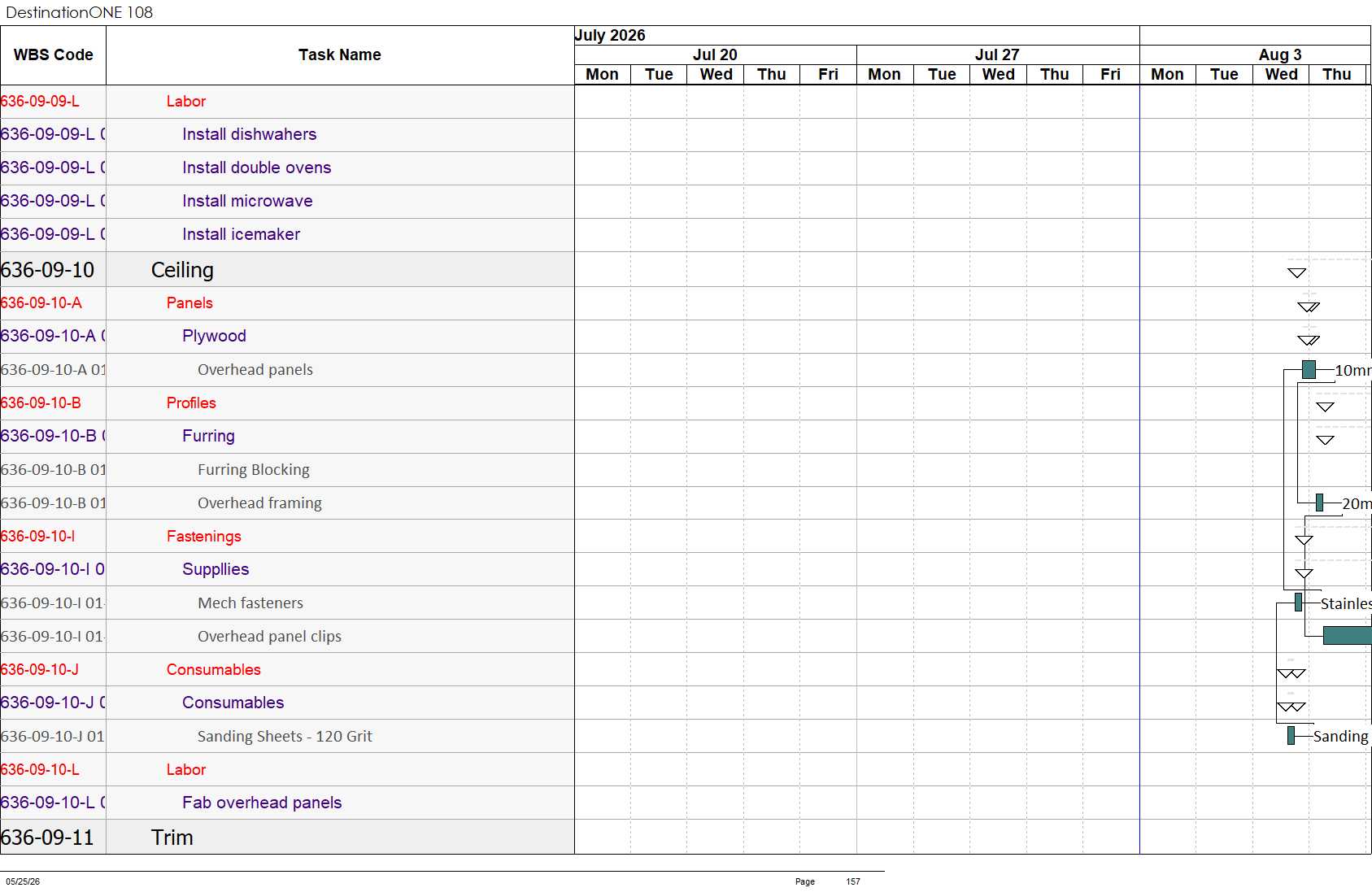
Task: Click the Sanding Sheets Gantt task bar
Action: 1291,736
